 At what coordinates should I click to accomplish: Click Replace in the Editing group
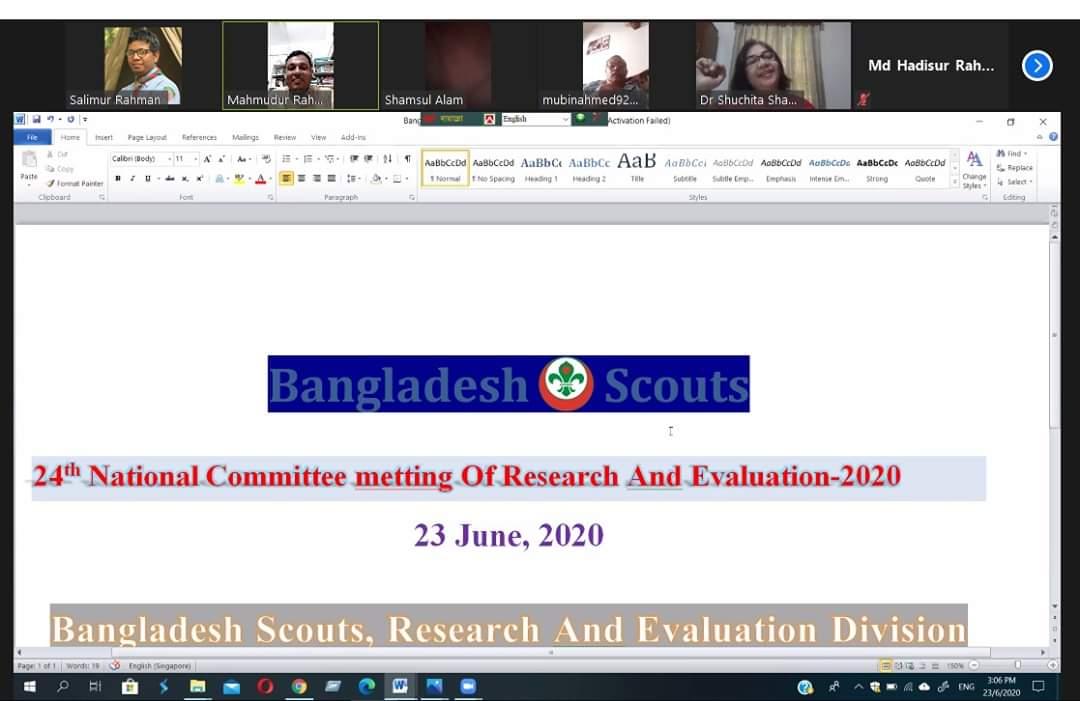[1016, 168]
